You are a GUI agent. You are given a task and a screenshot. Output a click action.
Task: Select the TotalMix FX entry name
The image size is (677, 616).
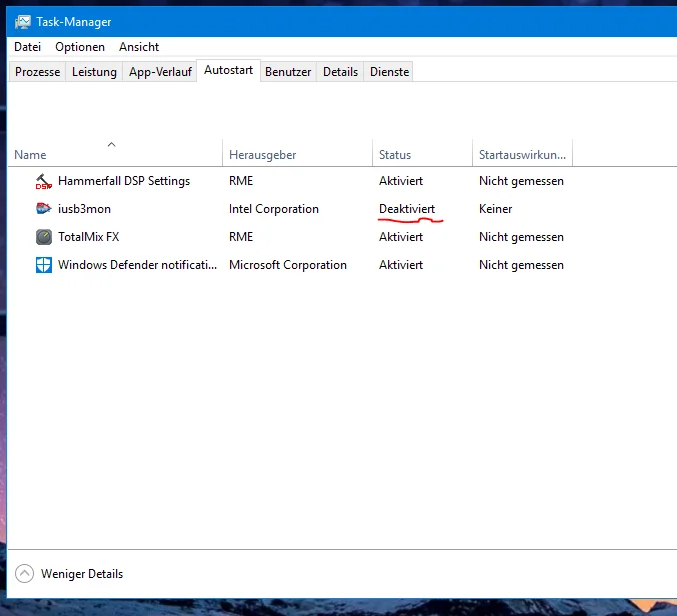[x=89, y=237]
